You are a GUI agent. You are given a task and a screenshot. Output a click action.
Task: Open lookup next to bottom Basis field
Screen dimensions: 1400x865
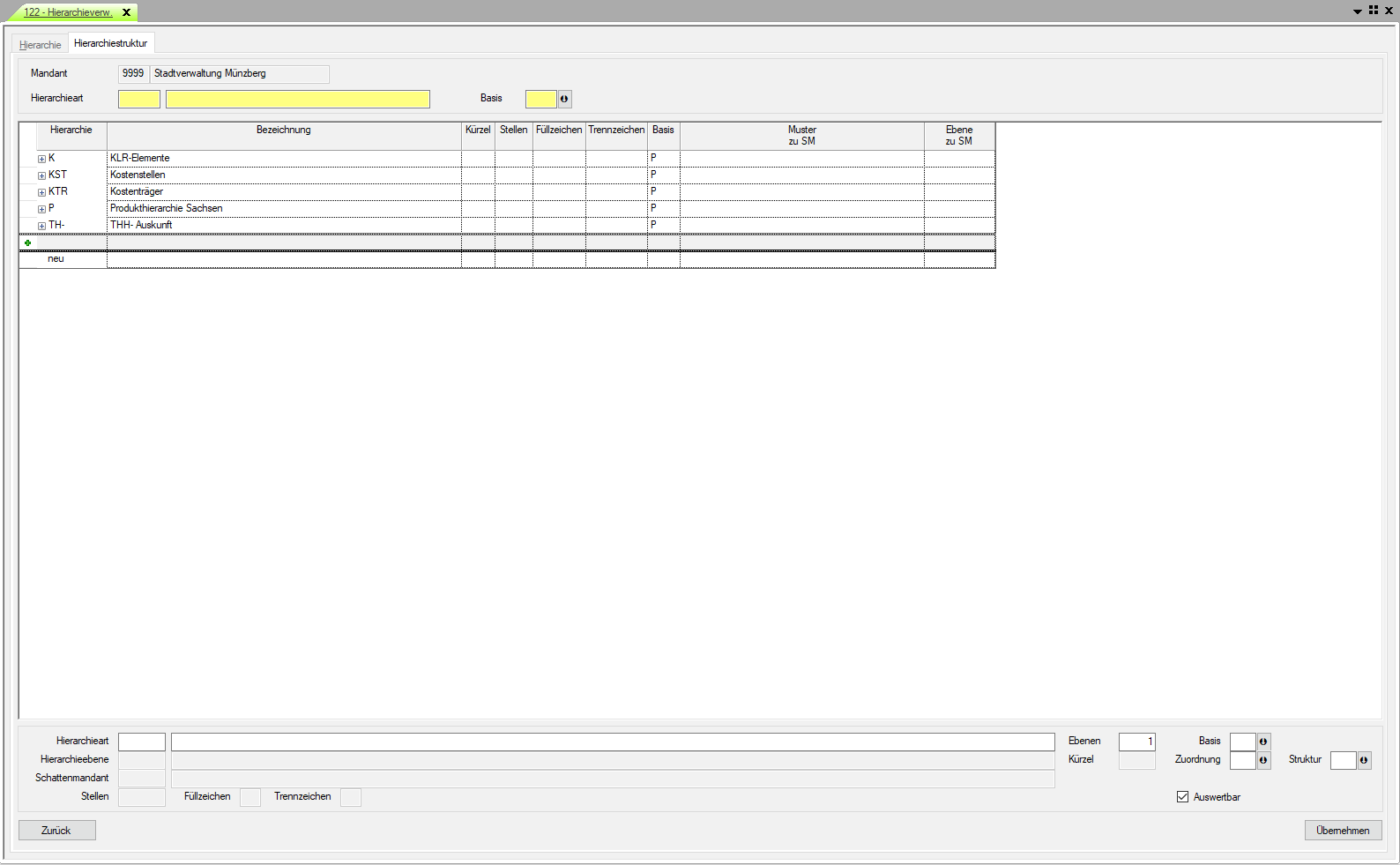click(1263, 742)
